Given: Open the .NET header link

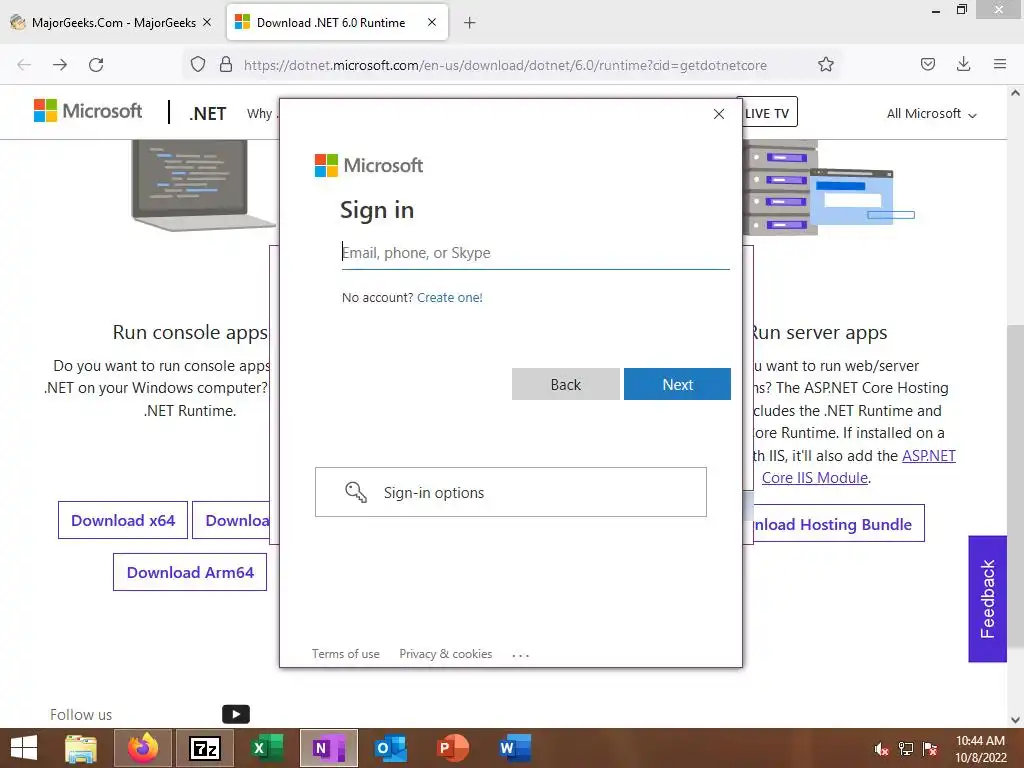Looking at the screenshot, I should (x=208, y=114).
